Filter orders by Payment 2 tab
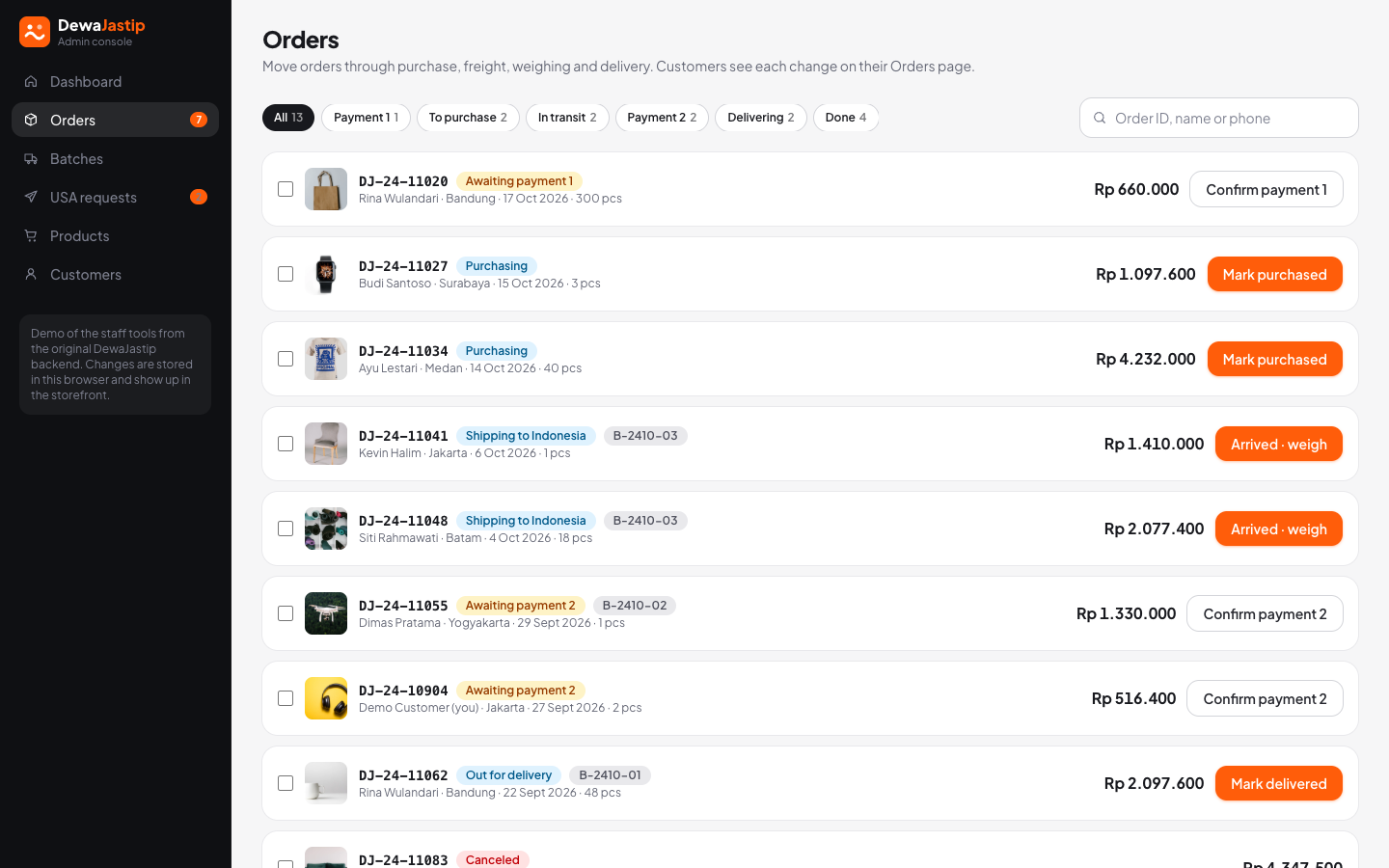The width and height of the screenshot is (1389, 868). (x=662, y=118)
